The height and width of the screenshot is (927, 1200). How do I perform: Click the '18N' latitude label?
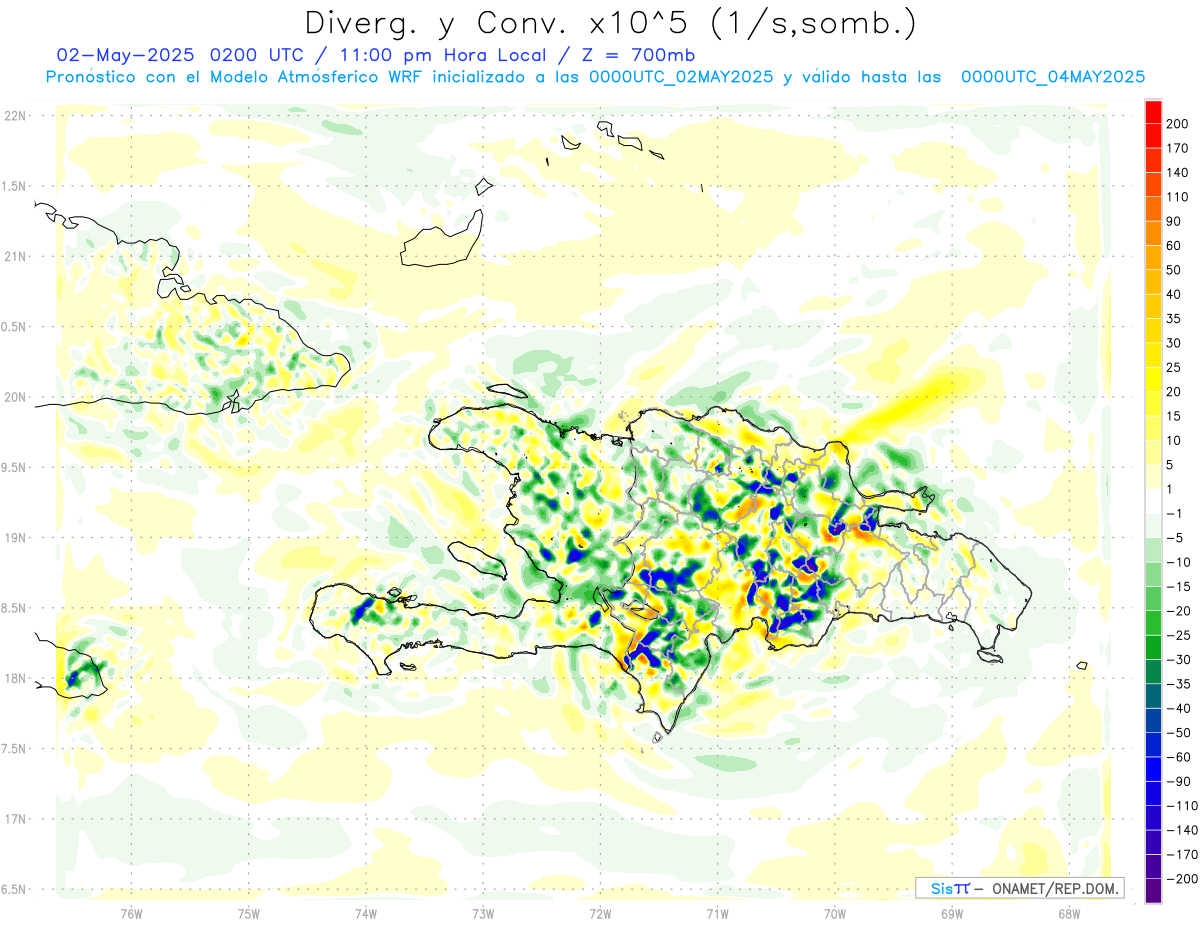point(14,679)
